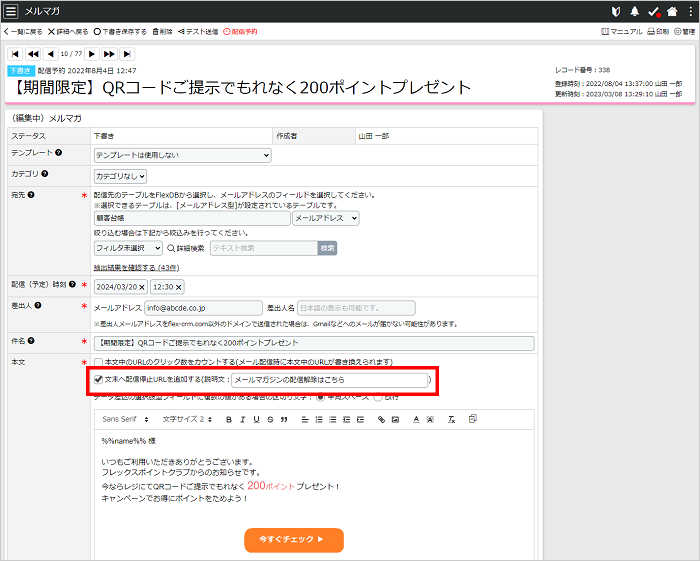The image size is (700, 561).
Task: Show help for テンプレート field
Action: 58,153
